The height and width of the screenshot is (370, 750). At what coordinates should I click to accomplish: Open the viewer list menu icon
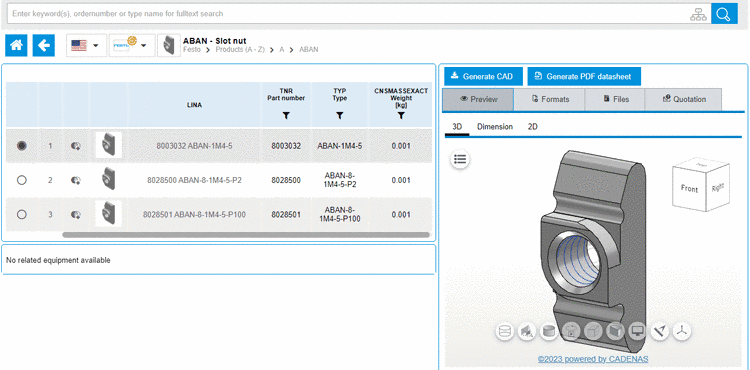click(460, 159)
